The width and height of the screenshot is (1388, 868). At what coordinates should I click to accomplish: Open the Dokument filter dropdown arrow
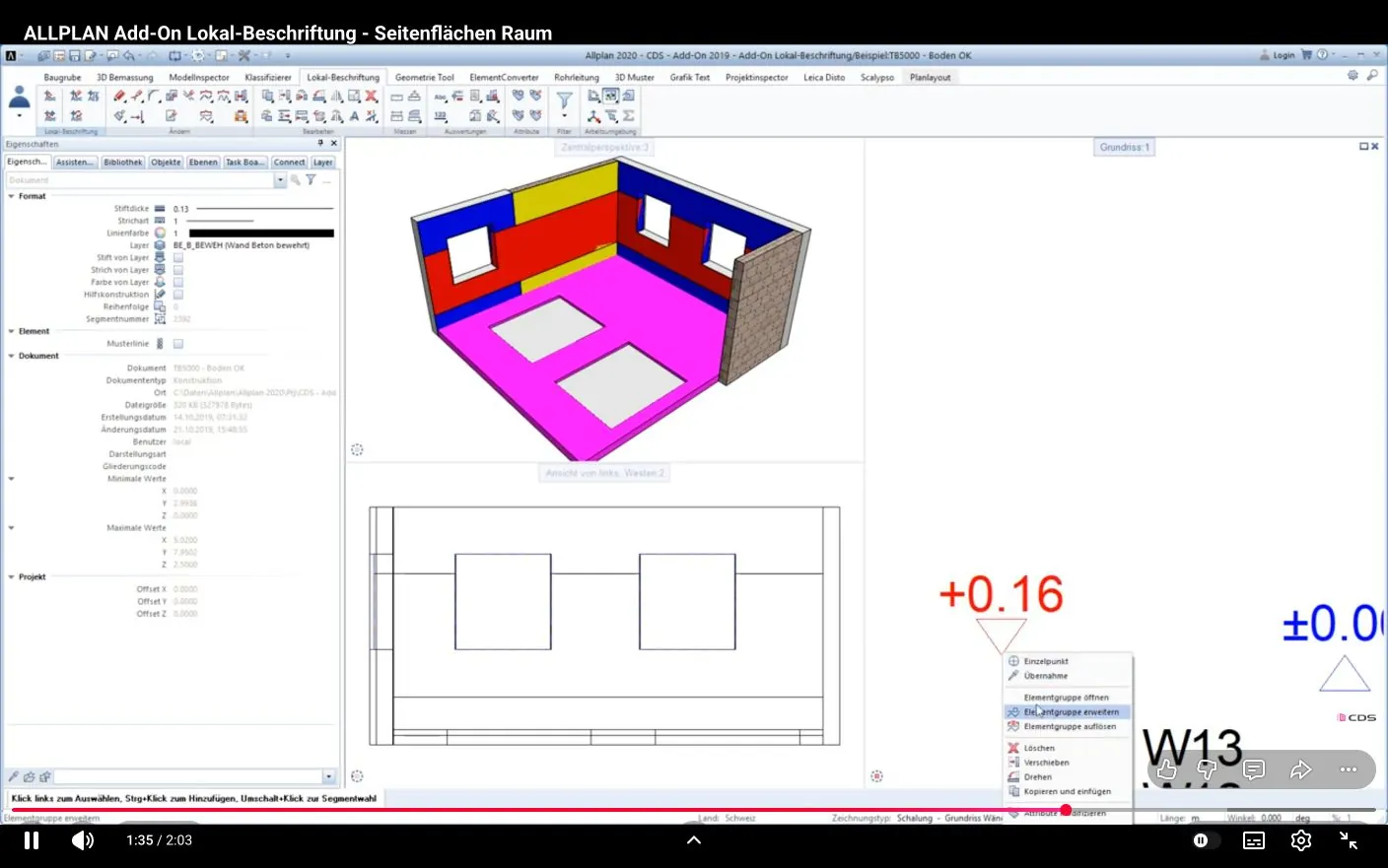[280, 180]
